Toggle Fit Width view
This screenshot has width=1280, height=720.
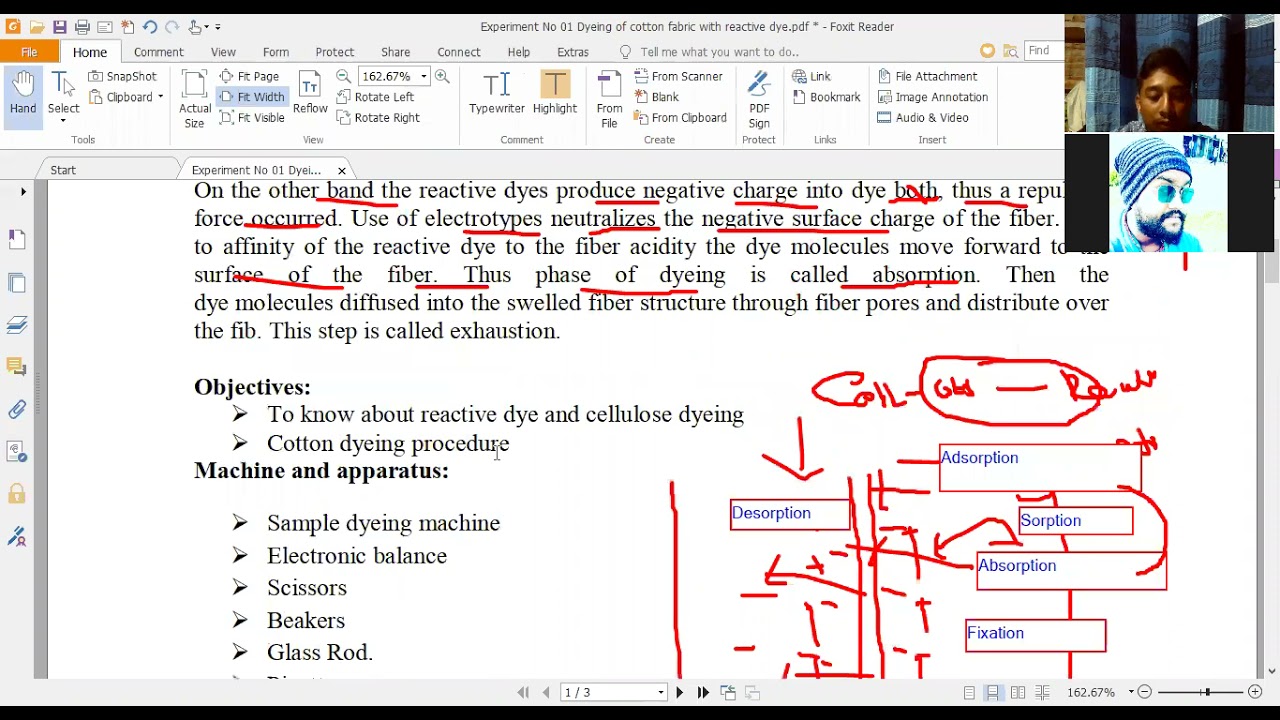(x=252, y=97)
